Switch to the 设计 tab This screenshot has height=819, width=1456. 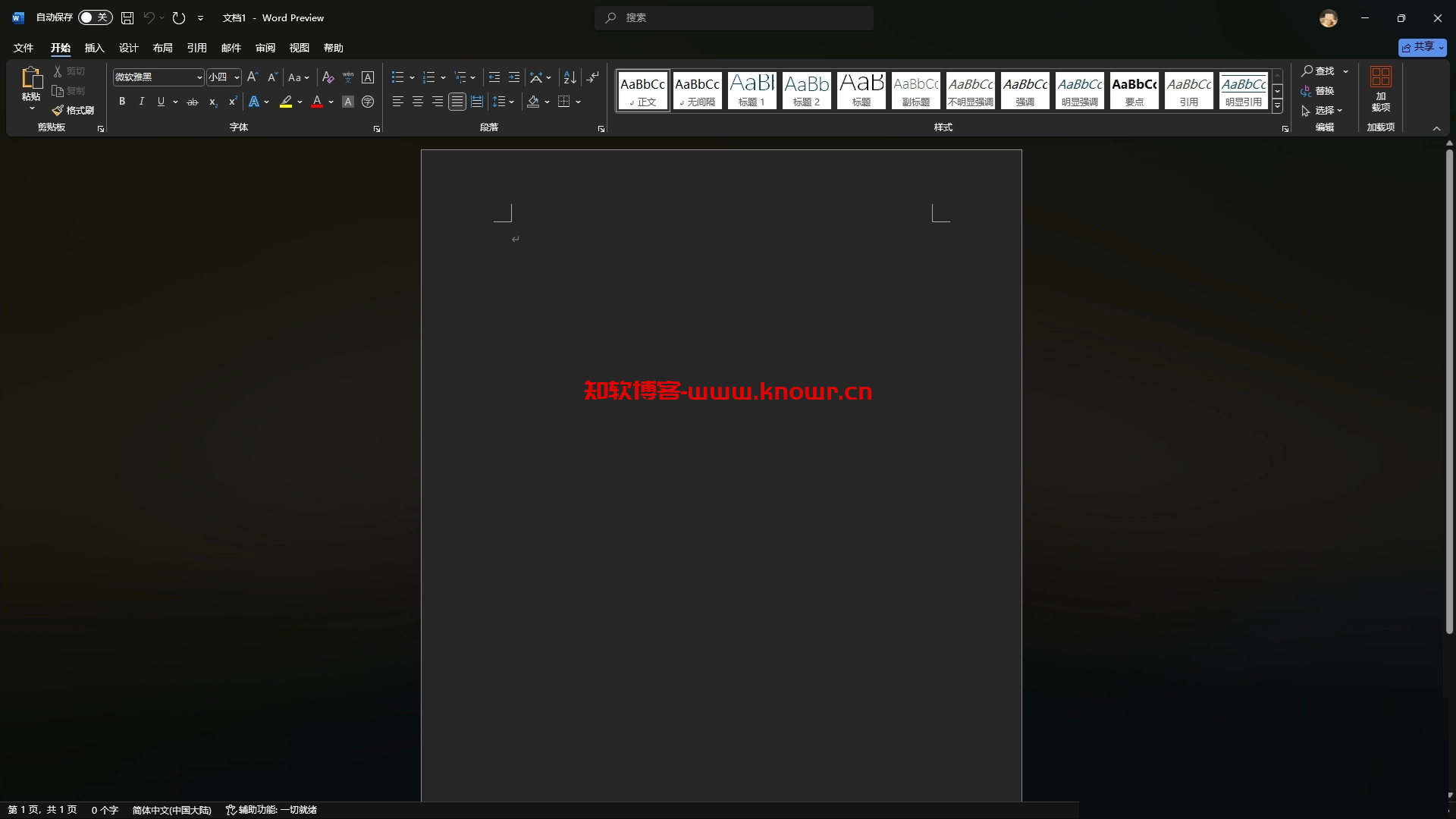(128, 48)
